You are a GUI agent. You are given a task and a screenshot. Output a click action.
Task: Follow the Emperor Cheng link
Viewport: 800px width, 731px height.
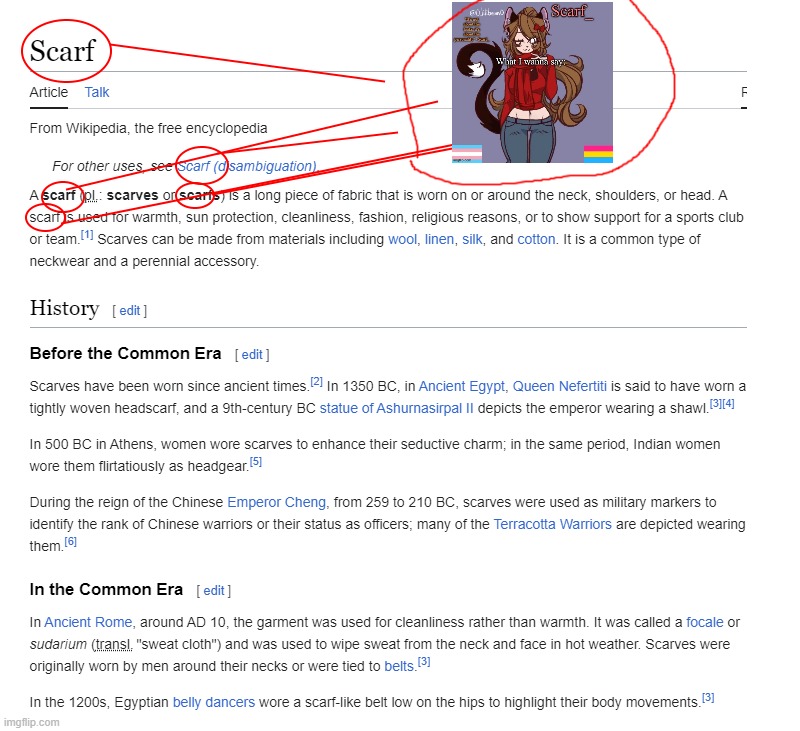276,502
